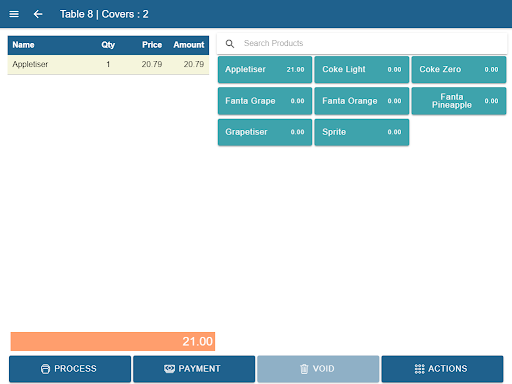The image size is (512, 384).
Task: Select the Appletiser order line row
Action: [x=108, y=64]
